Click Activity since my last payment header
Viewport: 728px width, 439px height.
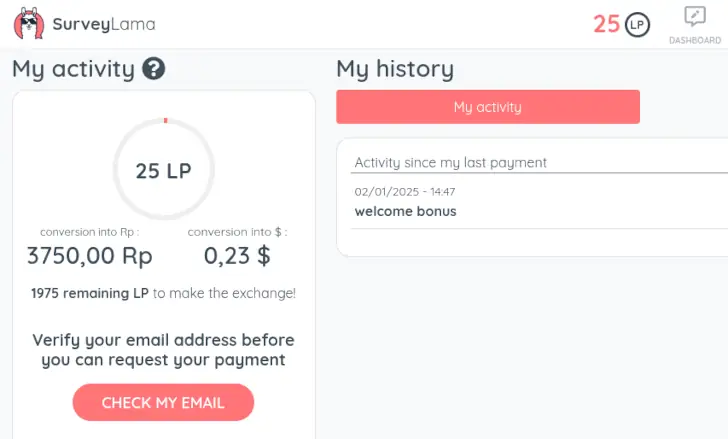point(450,163)
